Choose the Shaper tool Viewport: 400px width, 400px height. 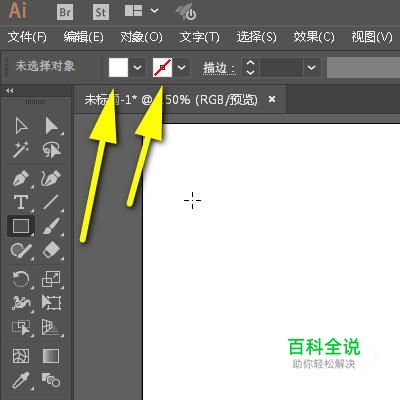tap(21, 250)
